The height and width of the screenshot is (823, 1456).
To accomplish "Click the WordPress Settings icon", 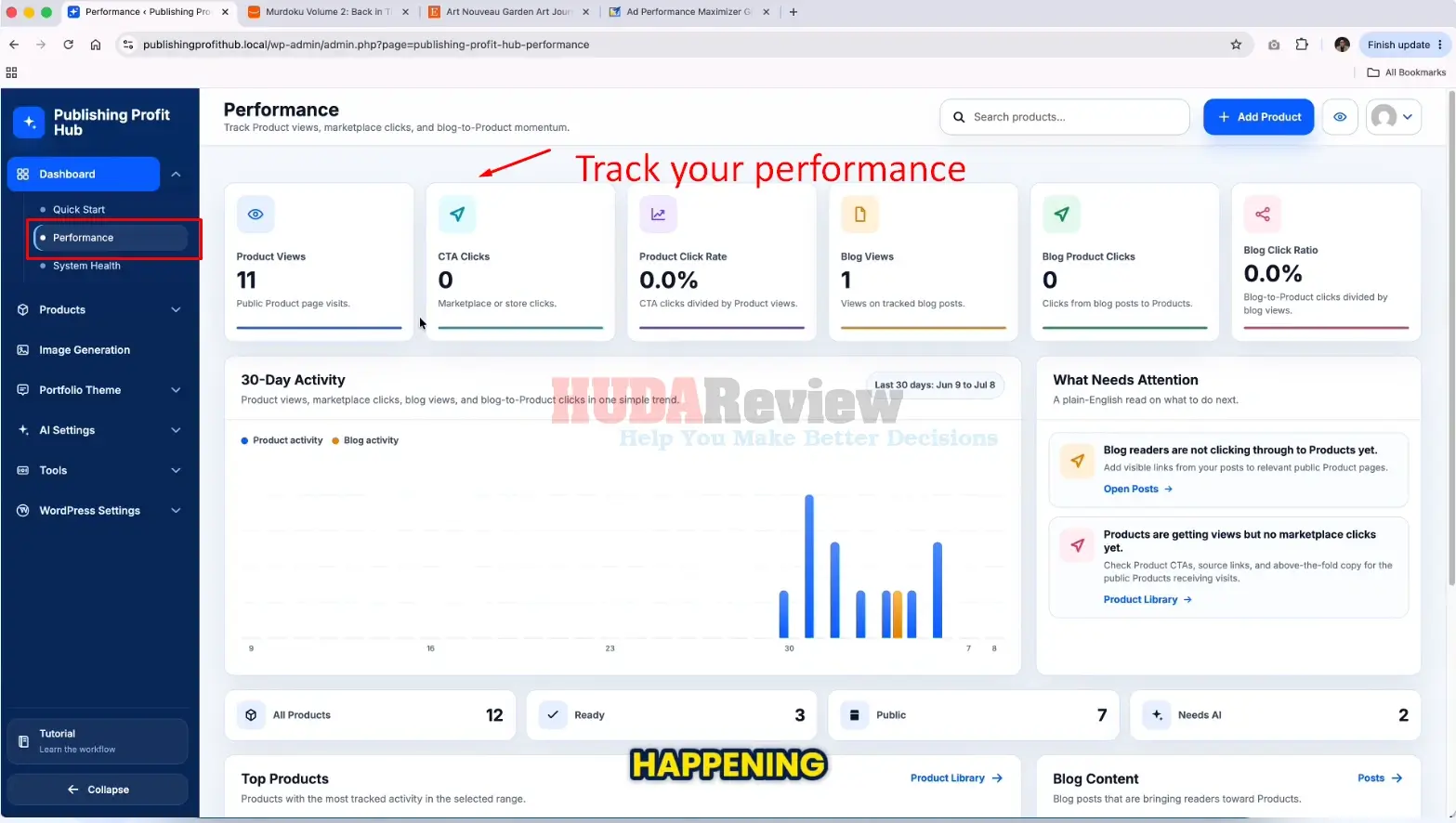I will (x=23, y=510).
